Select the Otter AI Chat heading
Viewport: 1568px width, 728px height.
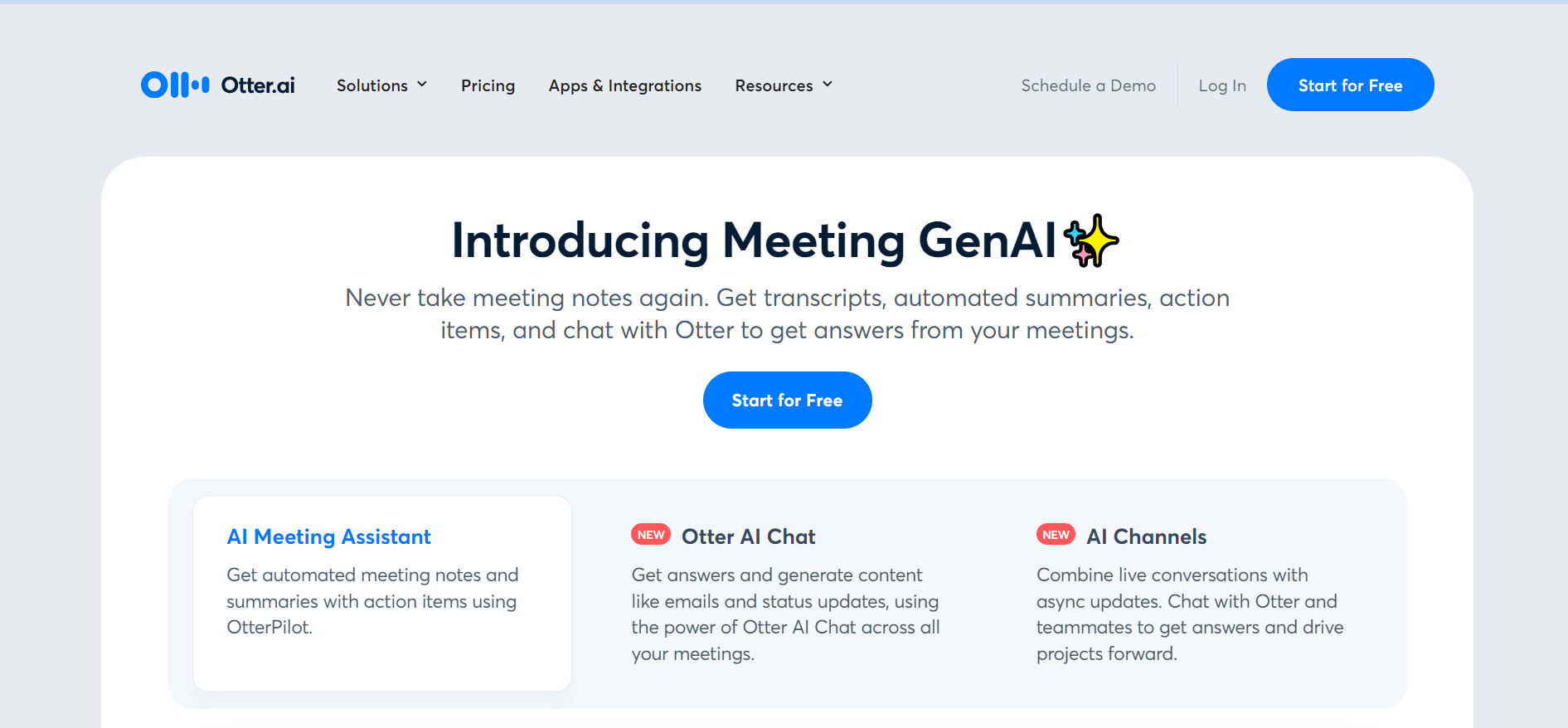tap(748, 536)
